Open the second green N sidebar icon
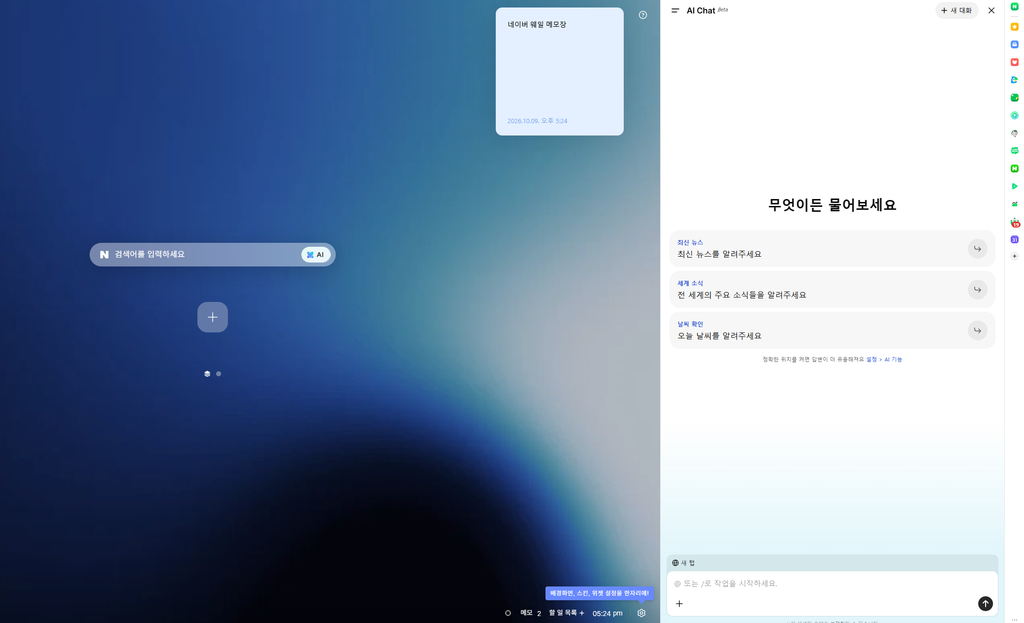 pyautogui.click(x=1014, y=168)
